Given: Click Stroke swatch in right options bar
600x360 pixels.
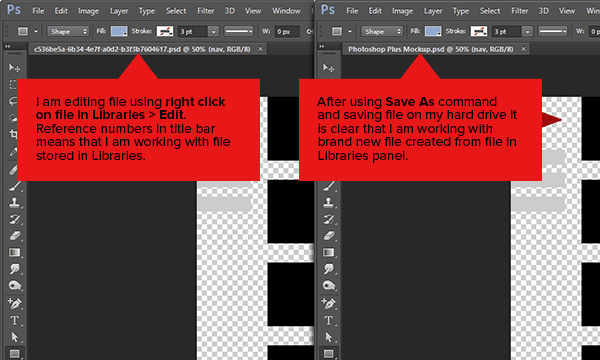Looking at the screenshot, I should pos(479,31).
